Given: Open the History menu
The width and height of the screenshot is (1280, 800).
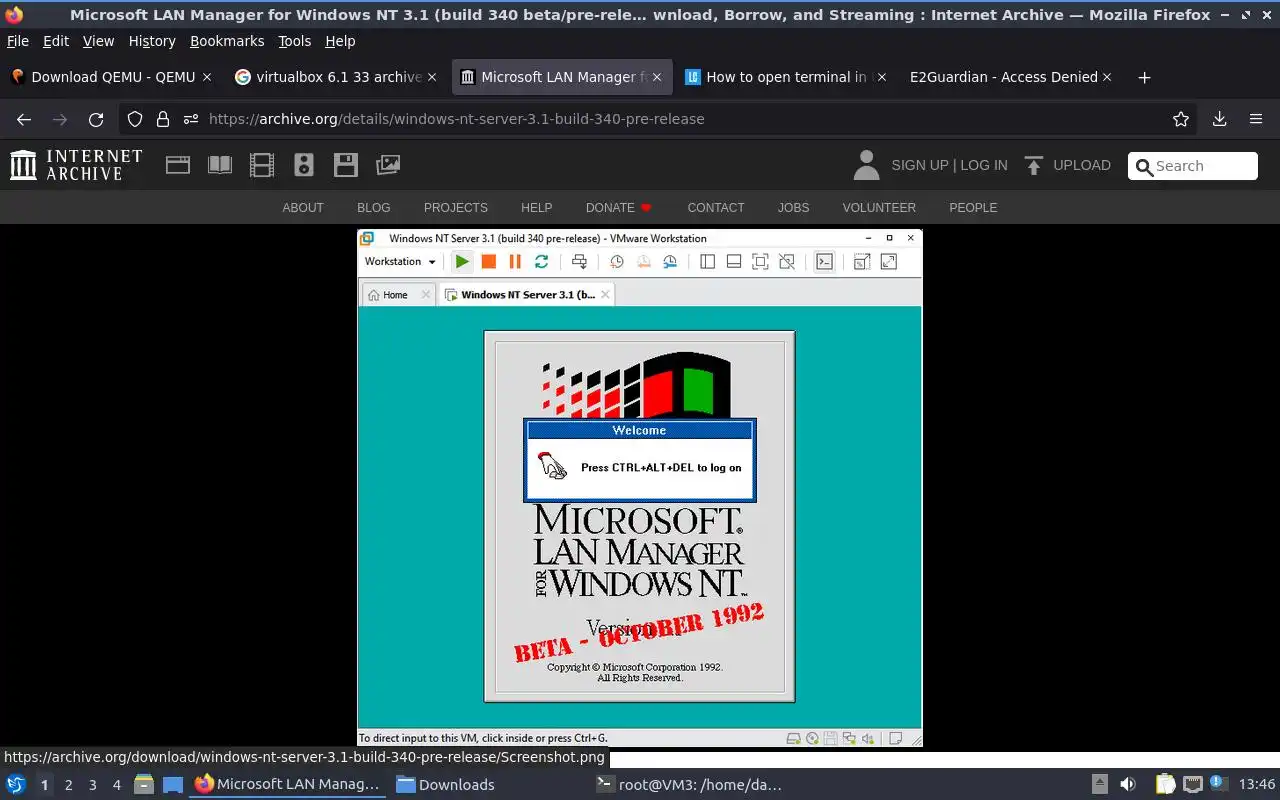Looking at the screenshot, I should tap(152, 41).
